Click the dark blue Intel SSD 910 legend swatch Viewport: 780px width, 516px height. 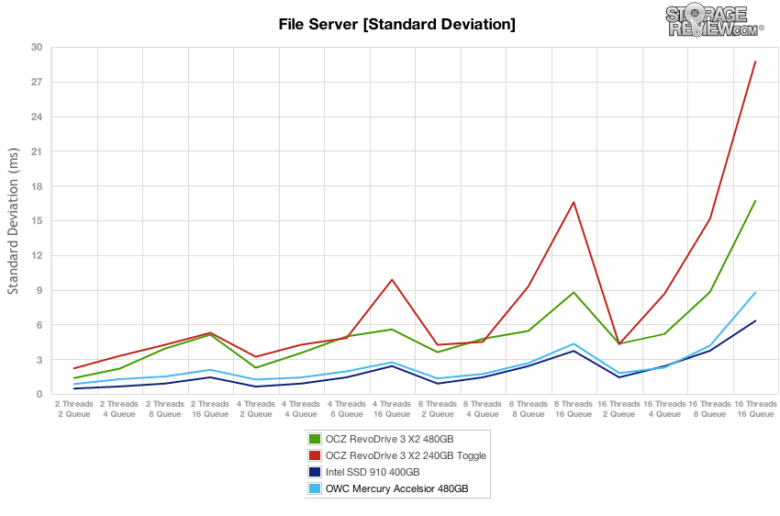[314, 472]
